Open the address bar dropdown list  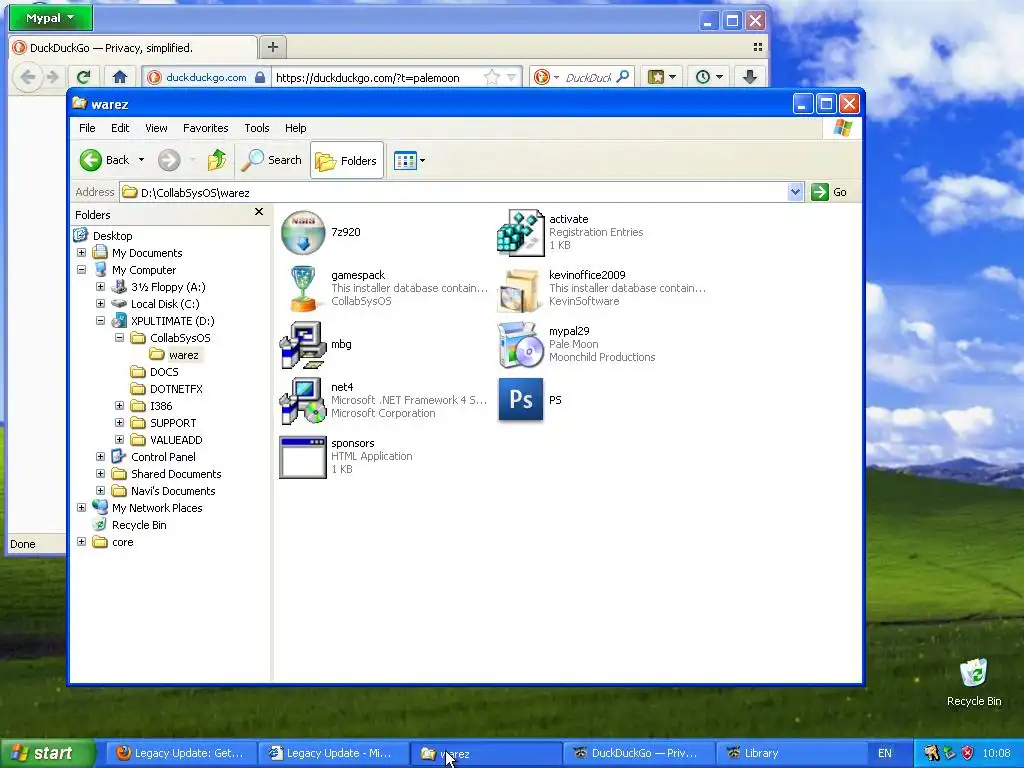(795, 192)
